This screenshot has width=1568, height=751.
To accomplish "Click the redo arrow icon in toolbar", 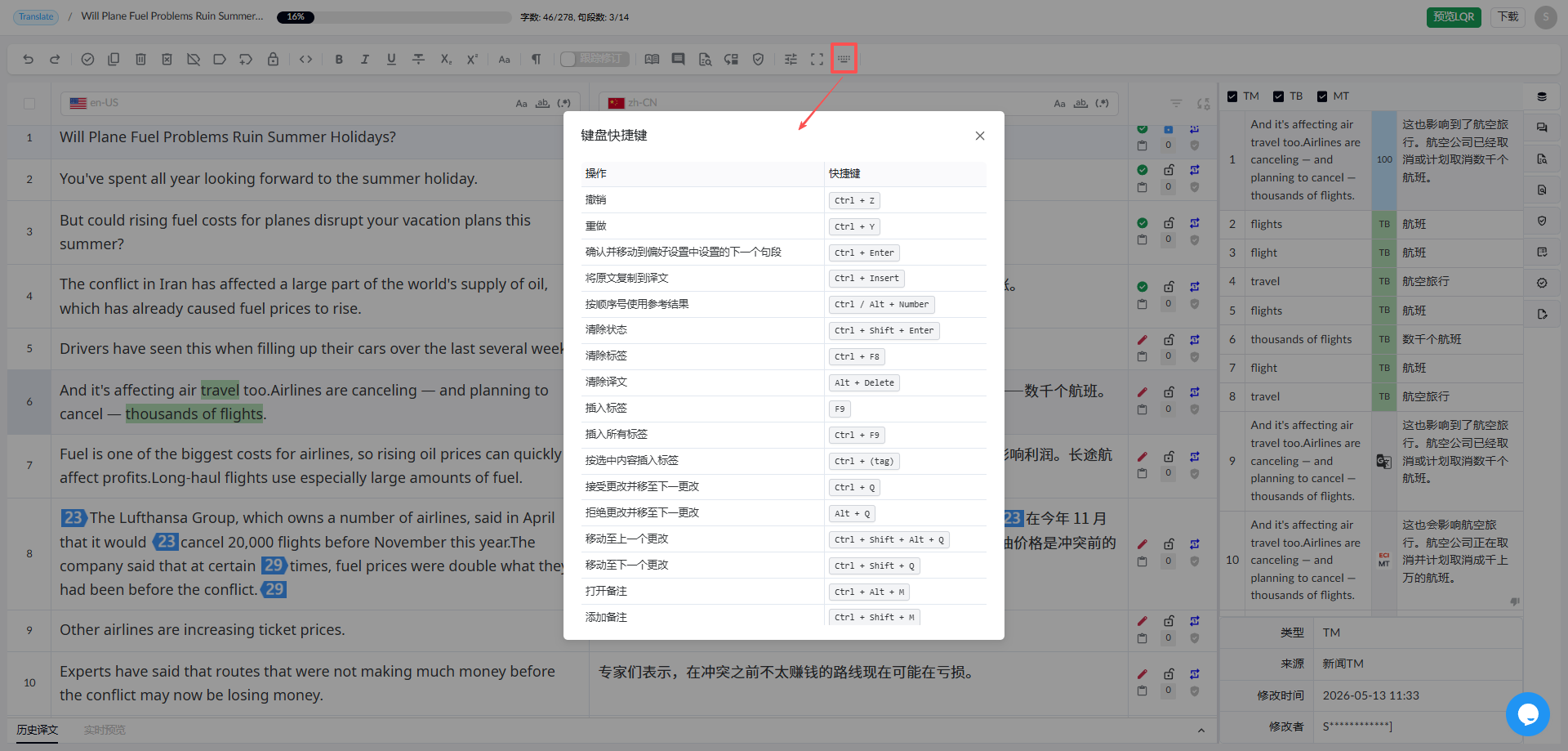I will pos(55,59).
